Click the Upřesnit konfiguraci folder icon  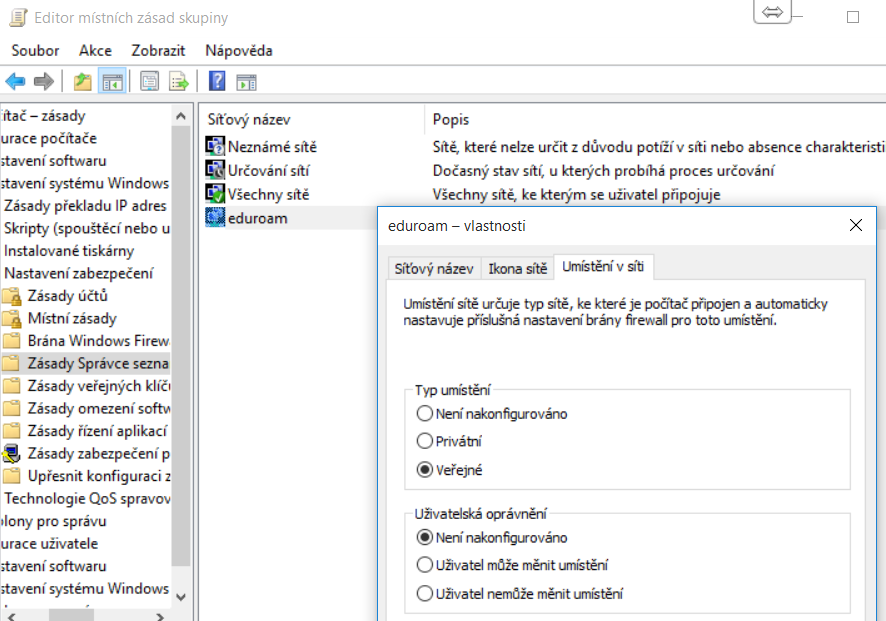click(x=12, y=476)
